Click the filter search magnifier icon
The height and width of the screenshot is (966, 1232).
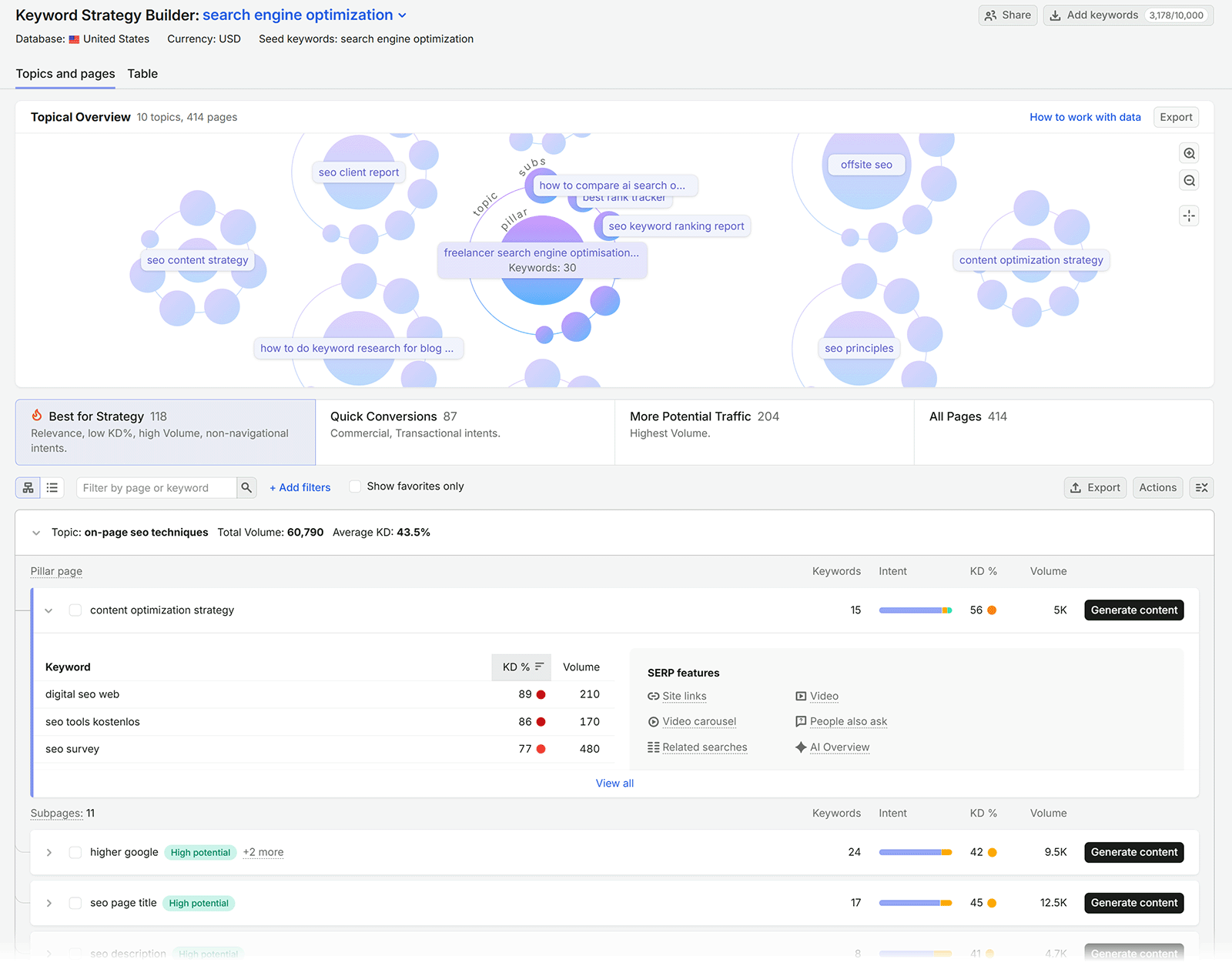(x=246, y=488)
